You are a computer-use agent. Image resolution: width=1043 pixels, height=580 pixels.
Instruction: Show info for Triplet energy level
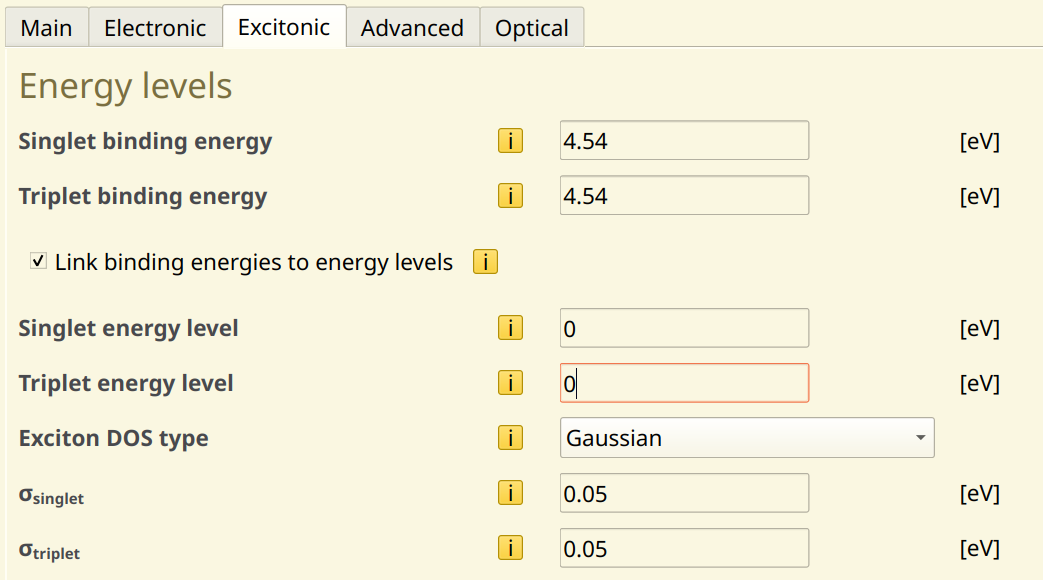coord(510,383)
